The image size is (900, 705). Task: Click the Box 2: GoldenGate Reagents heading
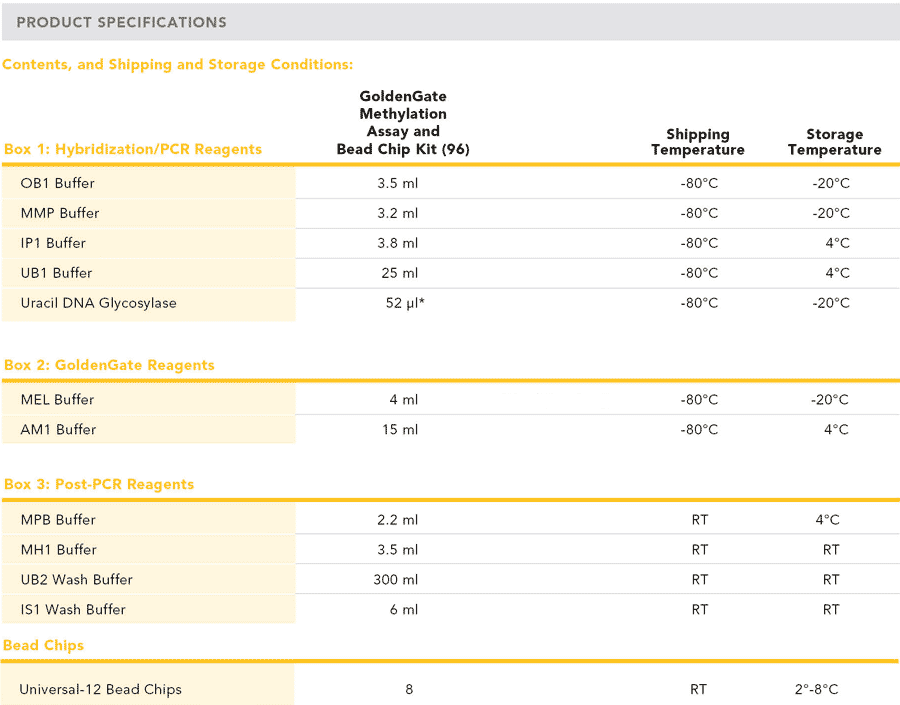click(x=109, y=365)
